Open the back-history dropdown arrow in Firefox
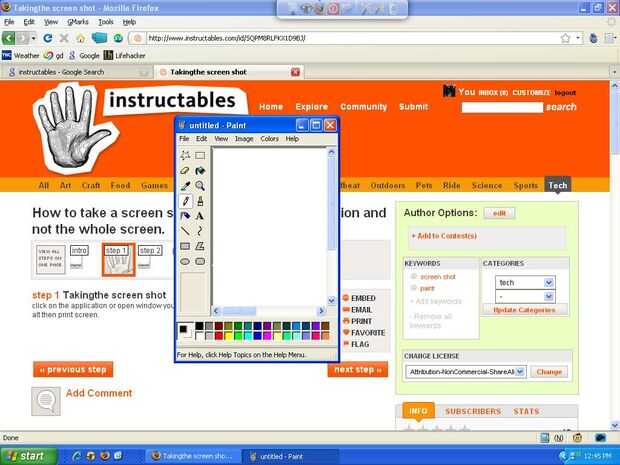The height and width of the screenshot is (465, 620). coord(34,38)
